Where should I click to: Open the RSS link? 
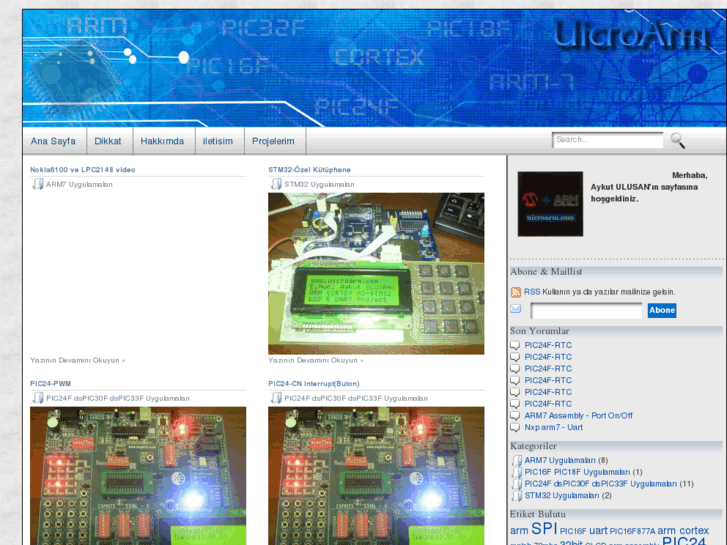[x=532, y=292]
